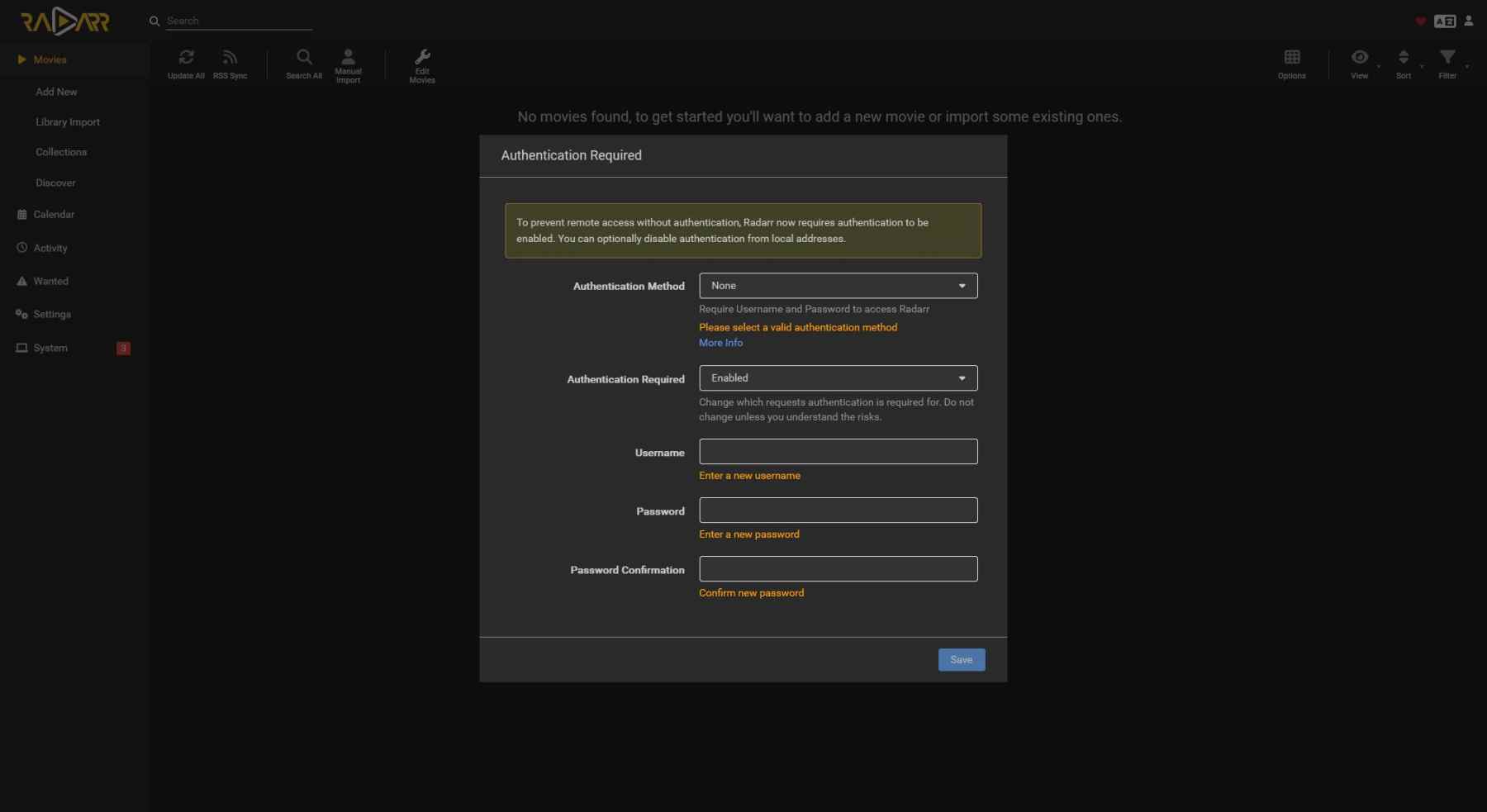Expand the Authentication Method dropdown
1487x812 pixels.
(838, 286)
